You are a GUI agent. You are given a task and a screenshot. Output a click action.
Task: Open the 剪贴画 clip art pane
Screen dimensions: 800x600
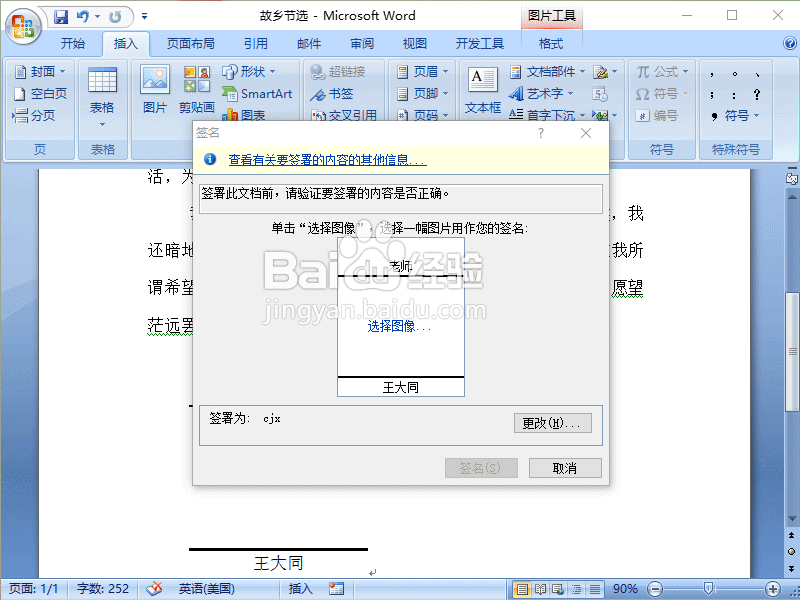[x=196, y=90]
